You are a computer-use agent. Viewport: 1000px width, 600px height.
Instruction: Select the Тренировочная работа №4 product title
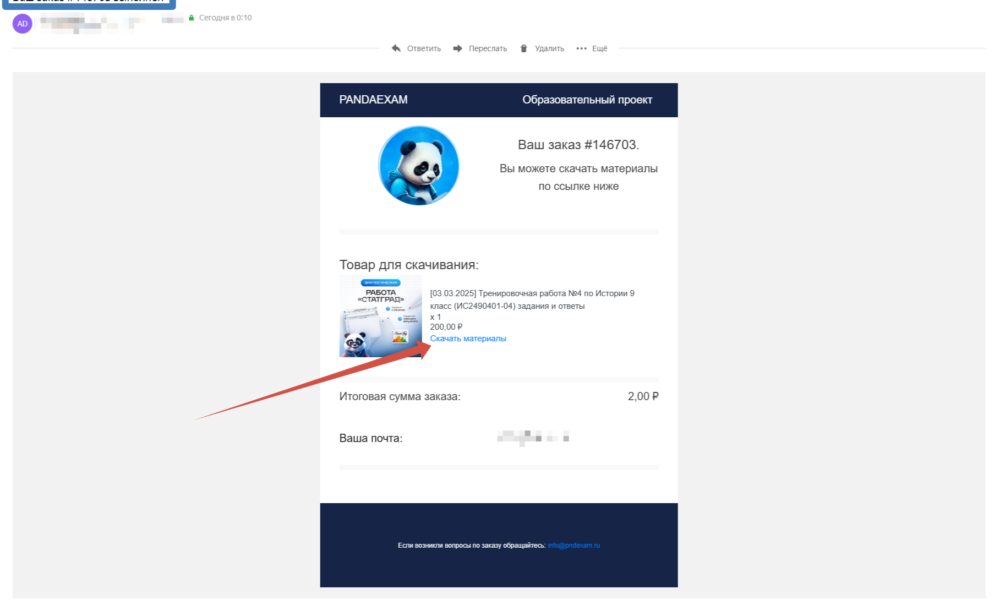coord(532,300)
